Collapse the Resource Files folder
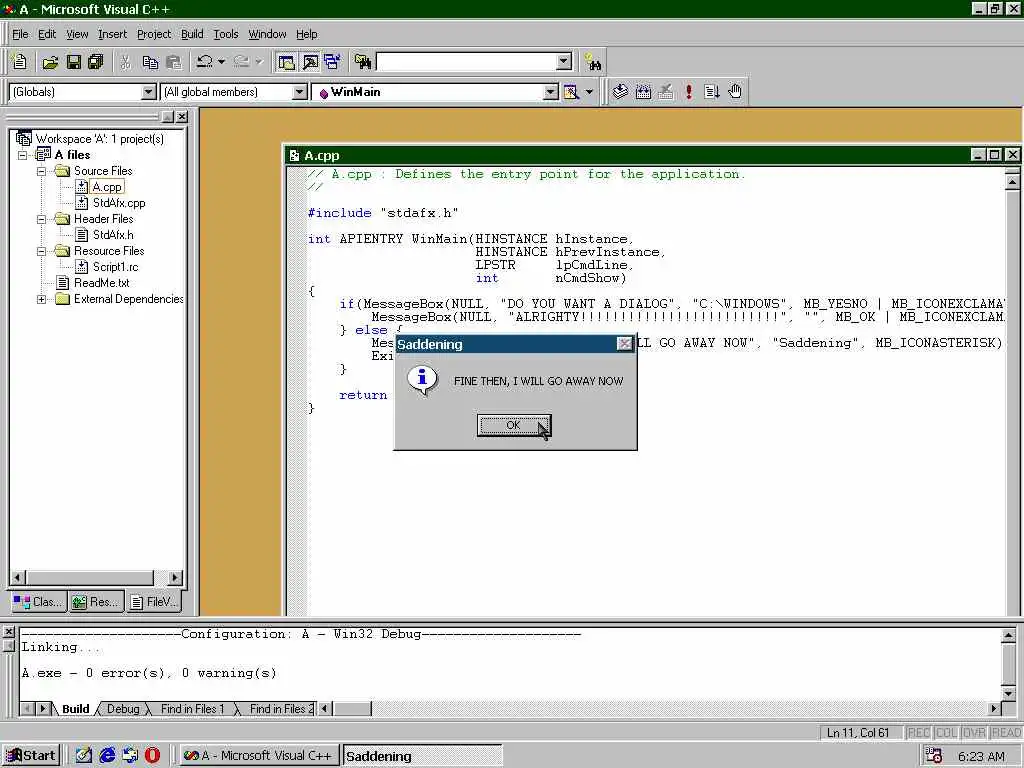Image resolution: width=1024 pixels, height=768 pixels. tap(41, 251)
